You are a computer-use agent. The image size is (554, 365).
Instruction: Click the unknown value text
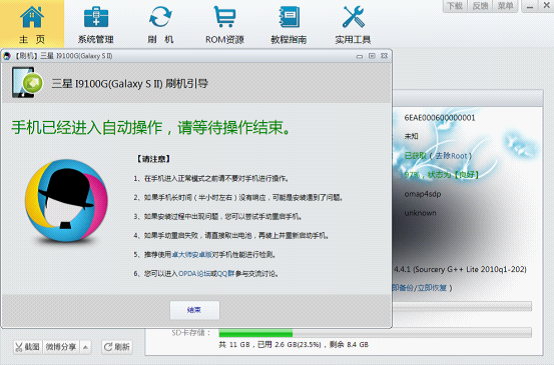click(420, 213)
